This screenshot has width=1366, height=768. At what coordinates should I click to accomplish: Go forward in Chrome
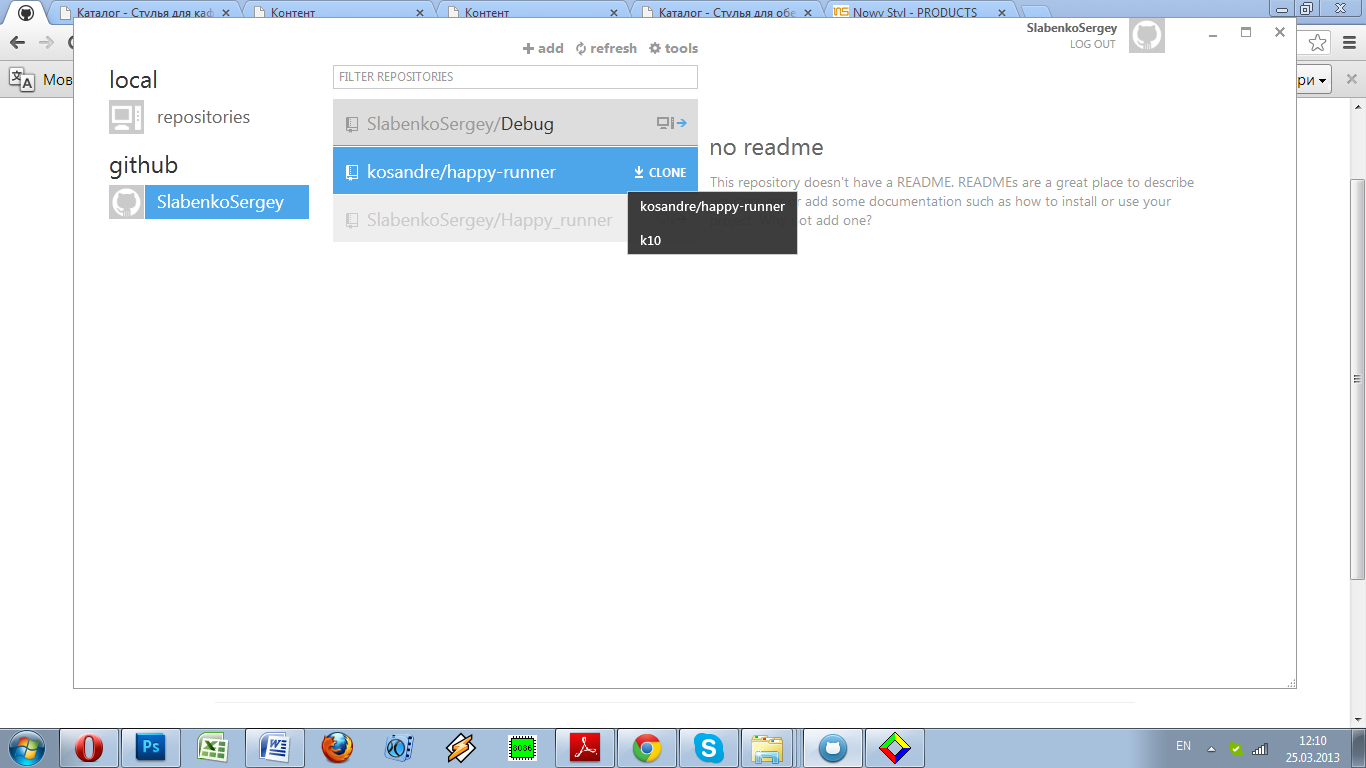[x=46, y=43]
